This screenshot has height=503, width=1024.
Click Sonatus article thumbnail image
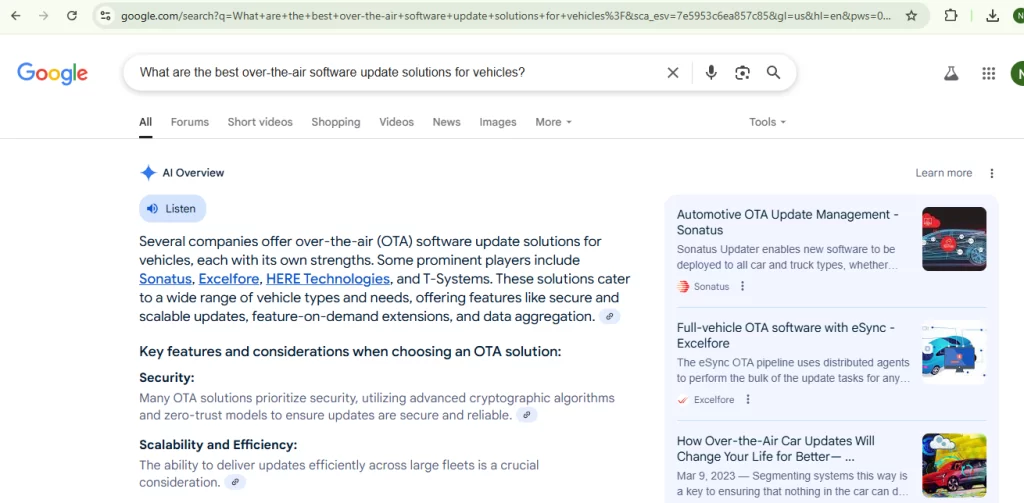coord(954,239)
